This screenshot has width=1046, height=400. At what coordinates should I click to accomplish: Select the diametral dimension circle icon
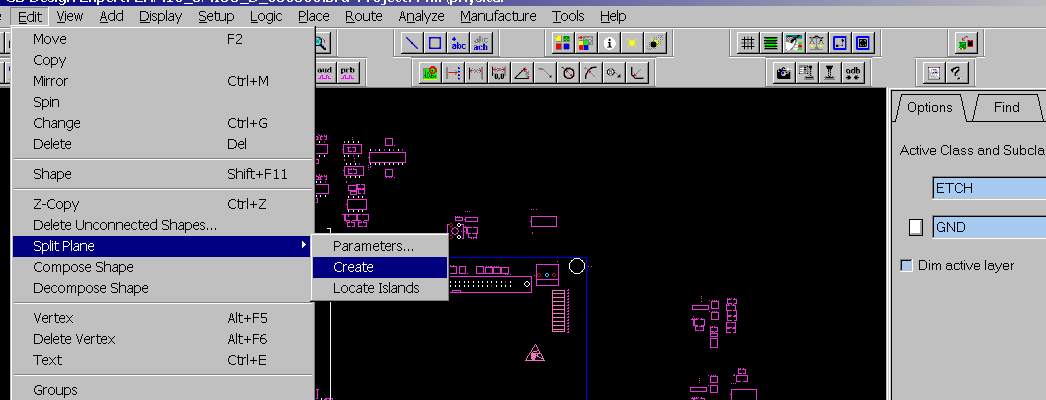pos(568,73)
